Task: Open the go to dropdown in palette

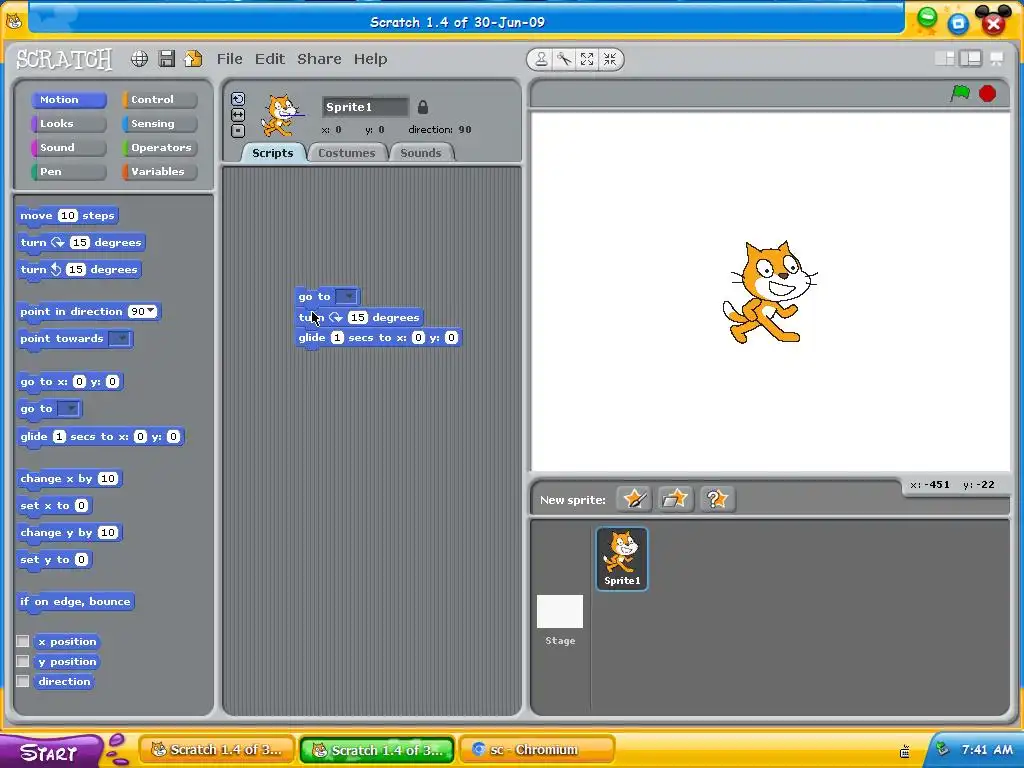Action: tap(69, 409)
